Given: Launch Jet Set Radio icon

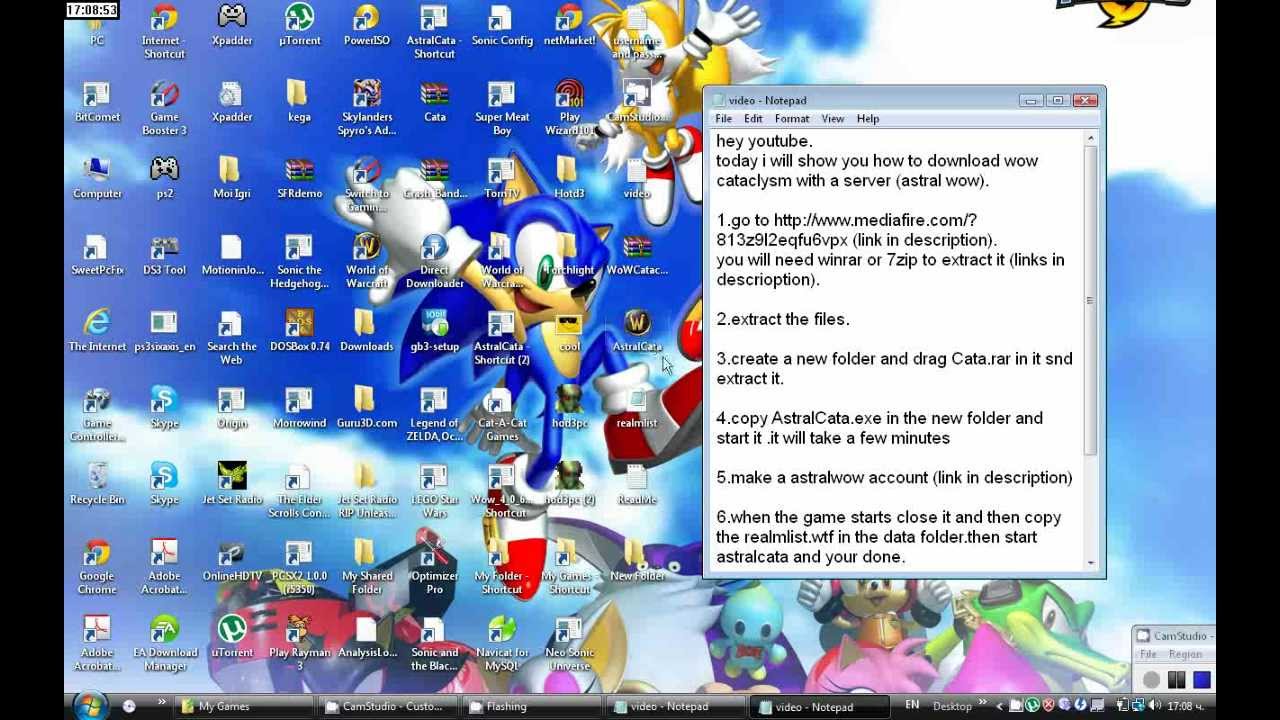Looking at the screenshot, I should point(232,486).
